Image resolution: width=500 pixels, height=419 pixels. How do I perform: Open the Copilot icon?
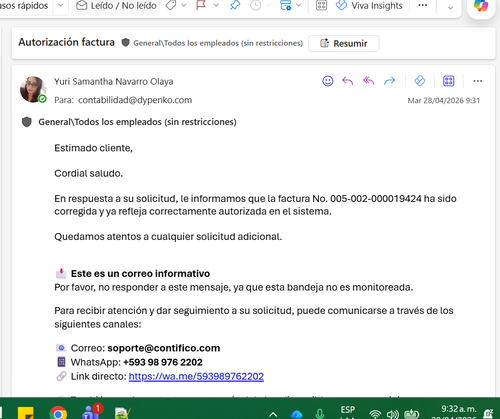[481, 6]
